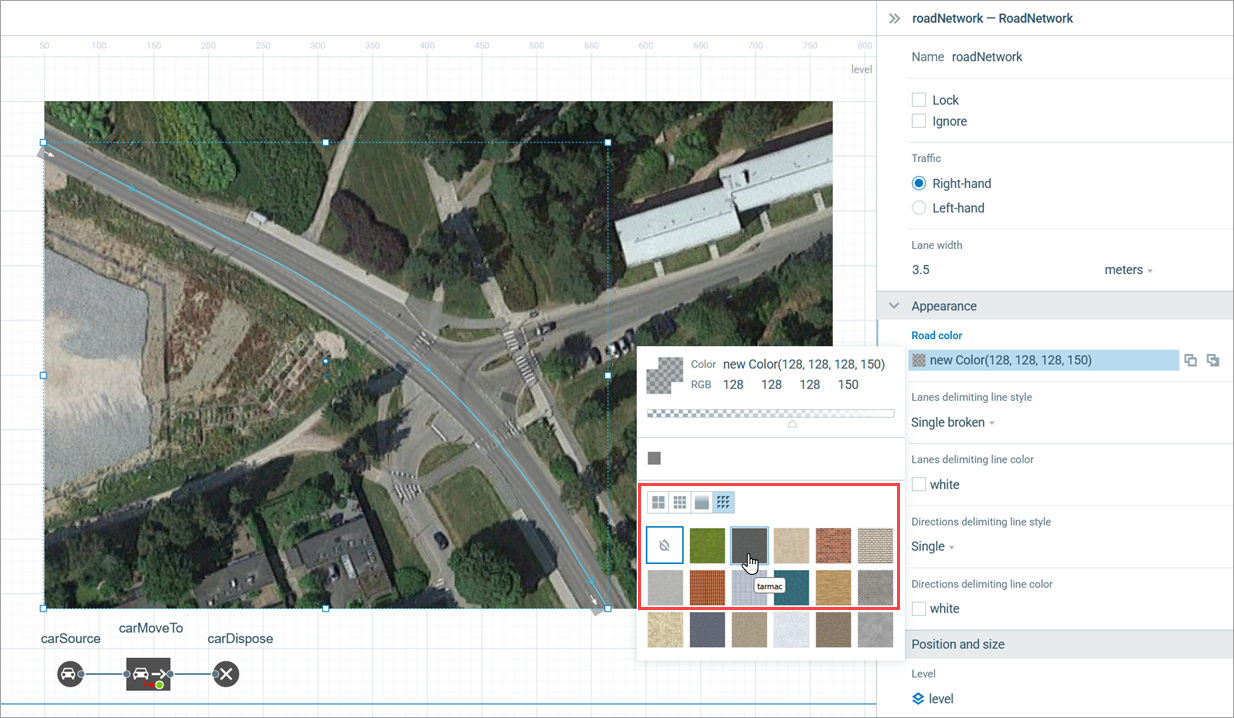
Task: Click the first copy icon beside Road color
Action: (x=1190, y=360)
